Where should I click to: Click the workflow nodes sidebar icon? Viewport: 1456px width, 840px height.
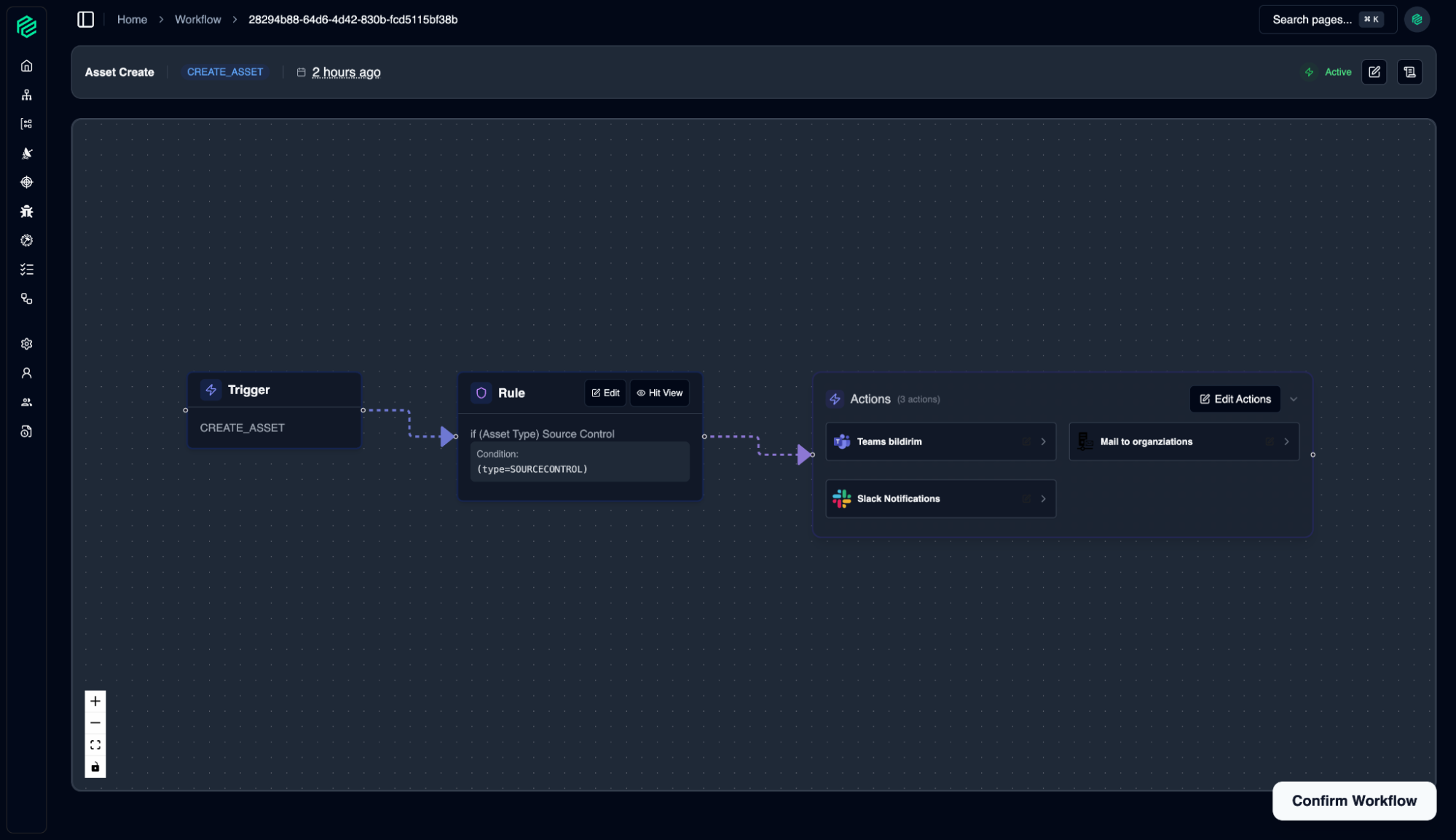coord(27,299)
